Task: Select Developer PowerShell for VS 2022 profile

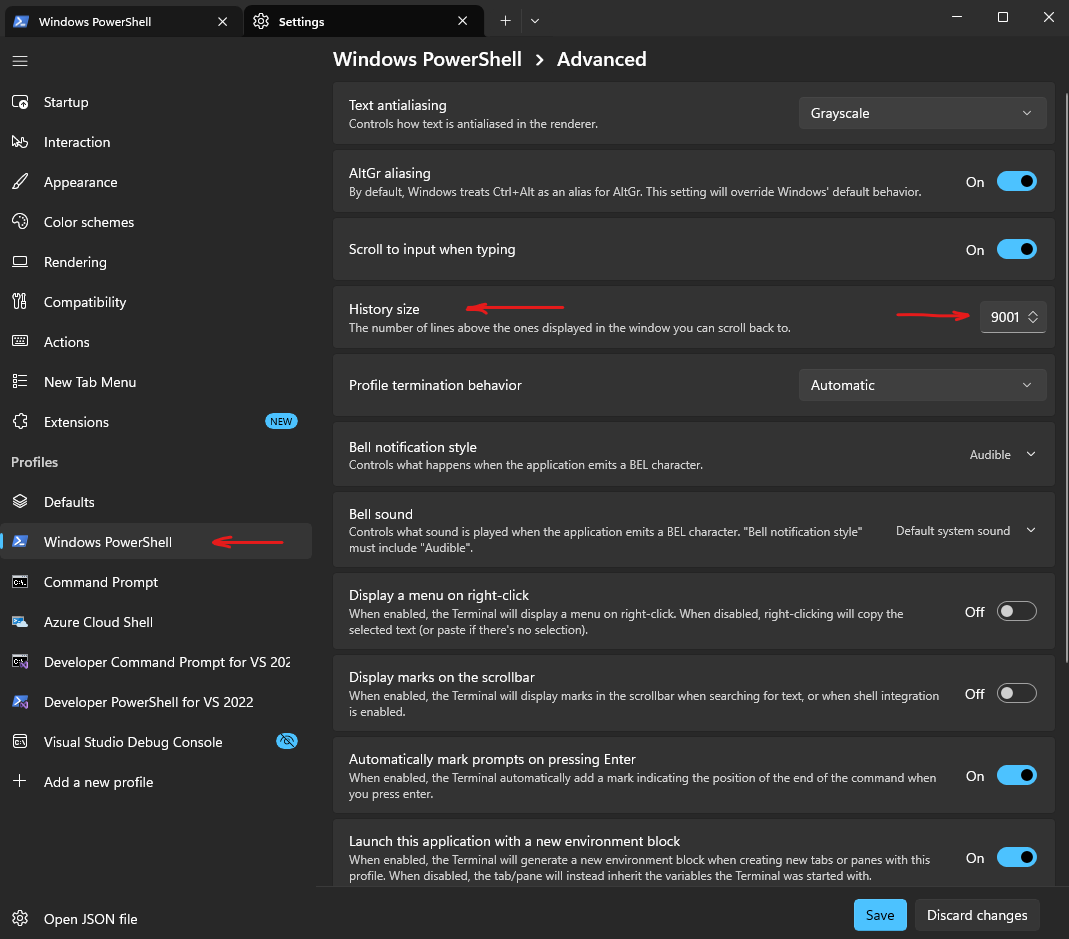Action: coord(157,702)
